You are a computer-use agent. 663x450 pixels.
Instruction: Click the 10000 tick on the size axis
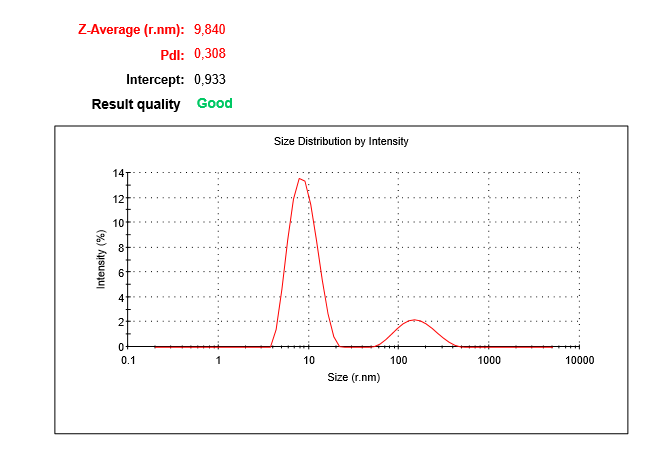click(579, 360)
